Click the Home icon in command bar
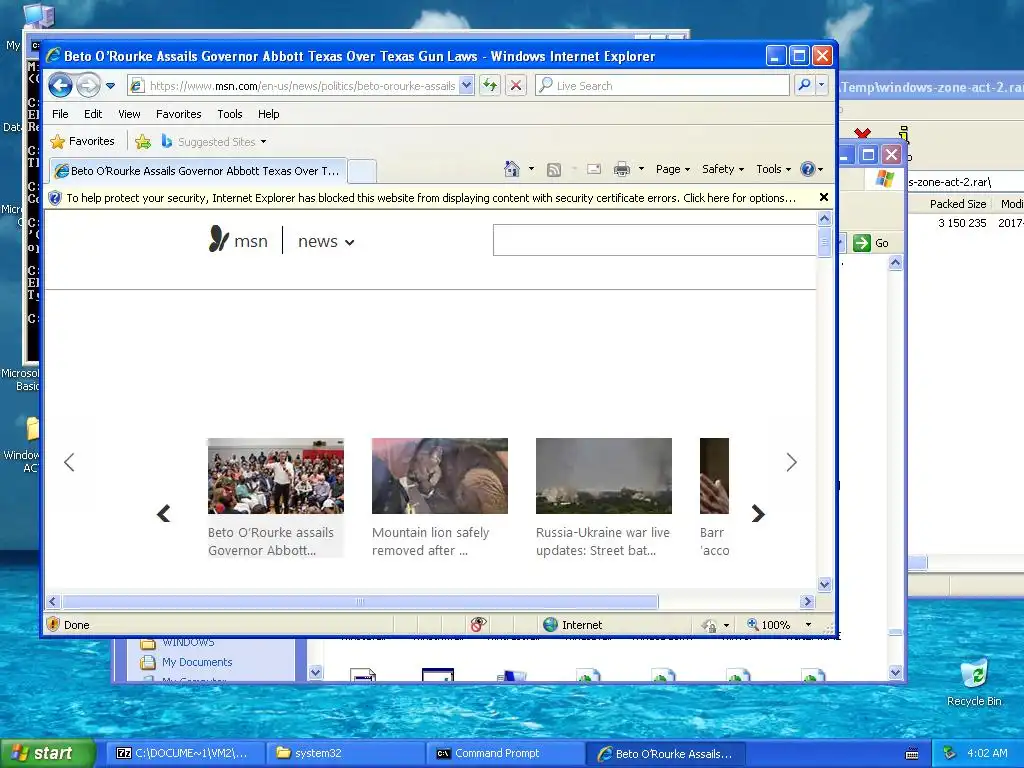 click(512, 169)
